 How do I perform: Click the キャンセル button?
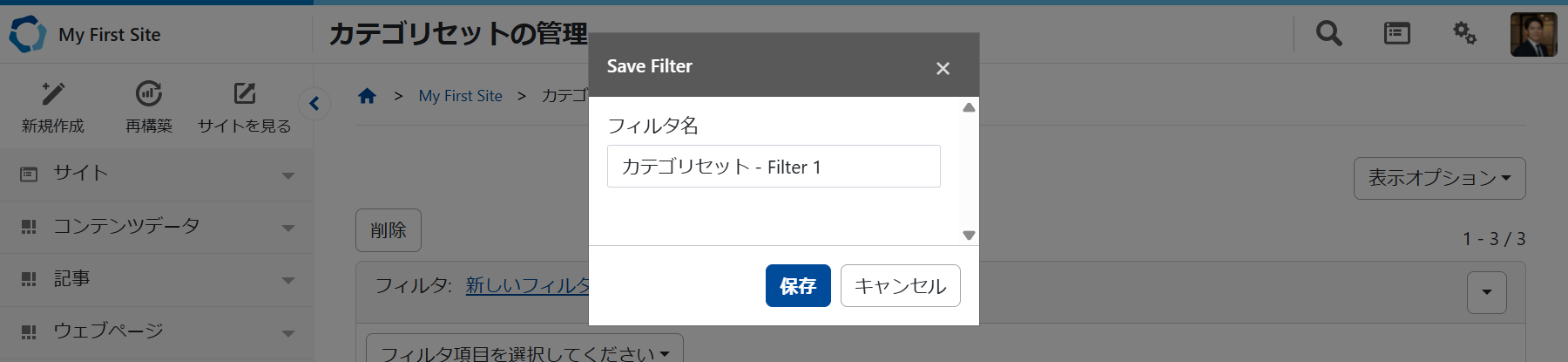pos(900,286)
